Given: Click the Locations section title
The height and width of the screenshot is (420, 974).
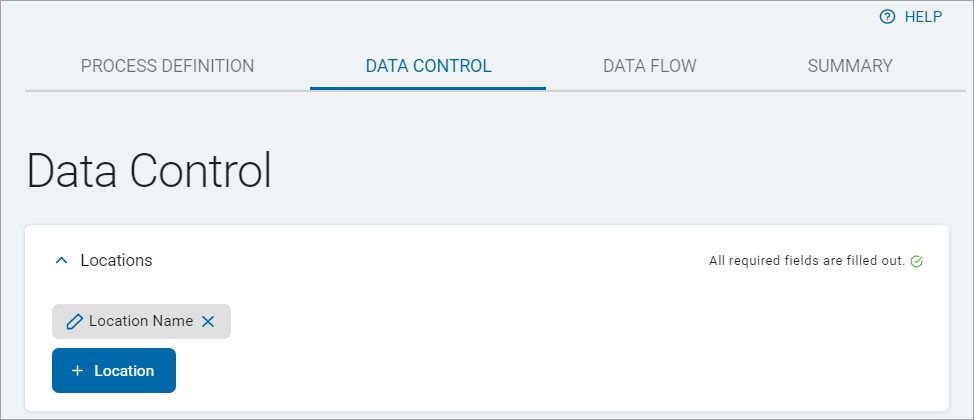Looking at the screenshot, I should pyautogui.click(x=116, y=260).
